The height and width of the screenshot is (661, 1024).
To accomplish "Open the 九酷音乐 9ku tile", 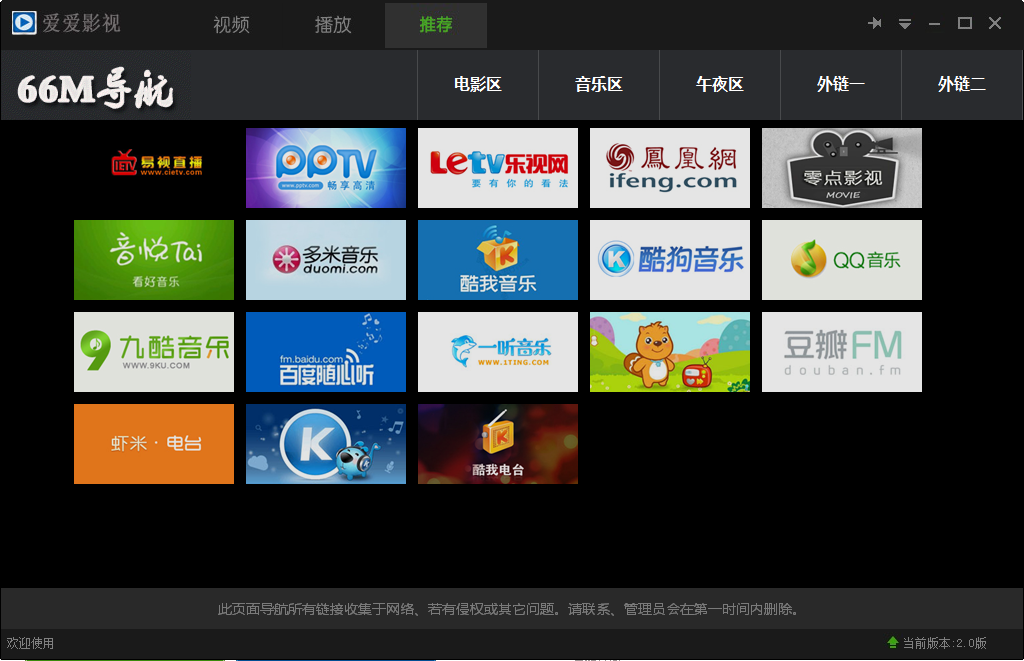I will [153, 352].
